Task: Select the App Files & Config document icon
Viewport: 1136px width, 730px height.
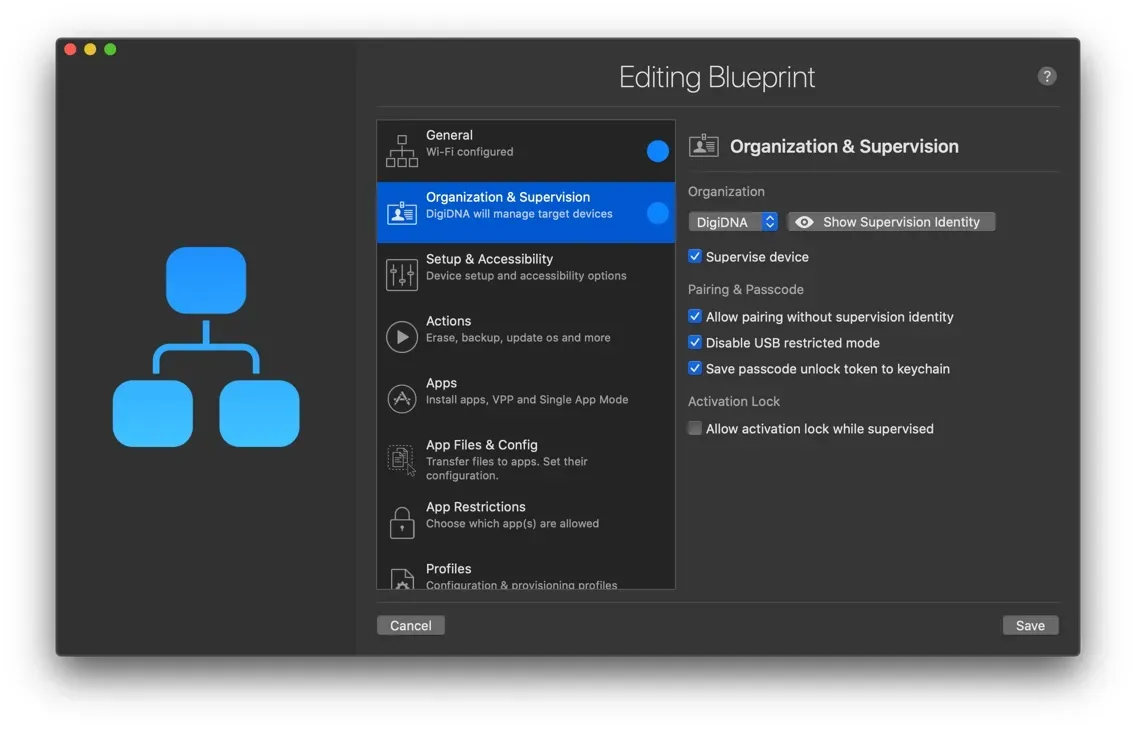Action: pyautogui.click(x=401, y=460)
